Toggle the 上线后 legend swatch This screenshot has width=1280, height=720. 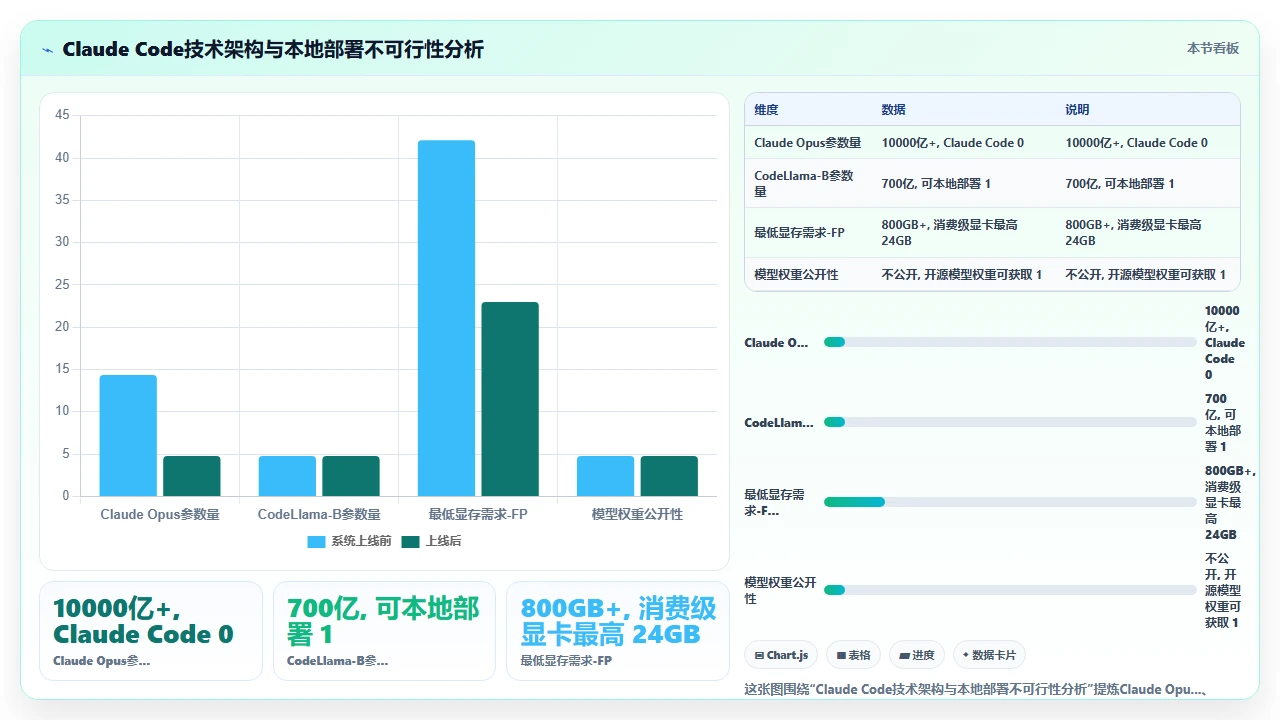(411, 541)
